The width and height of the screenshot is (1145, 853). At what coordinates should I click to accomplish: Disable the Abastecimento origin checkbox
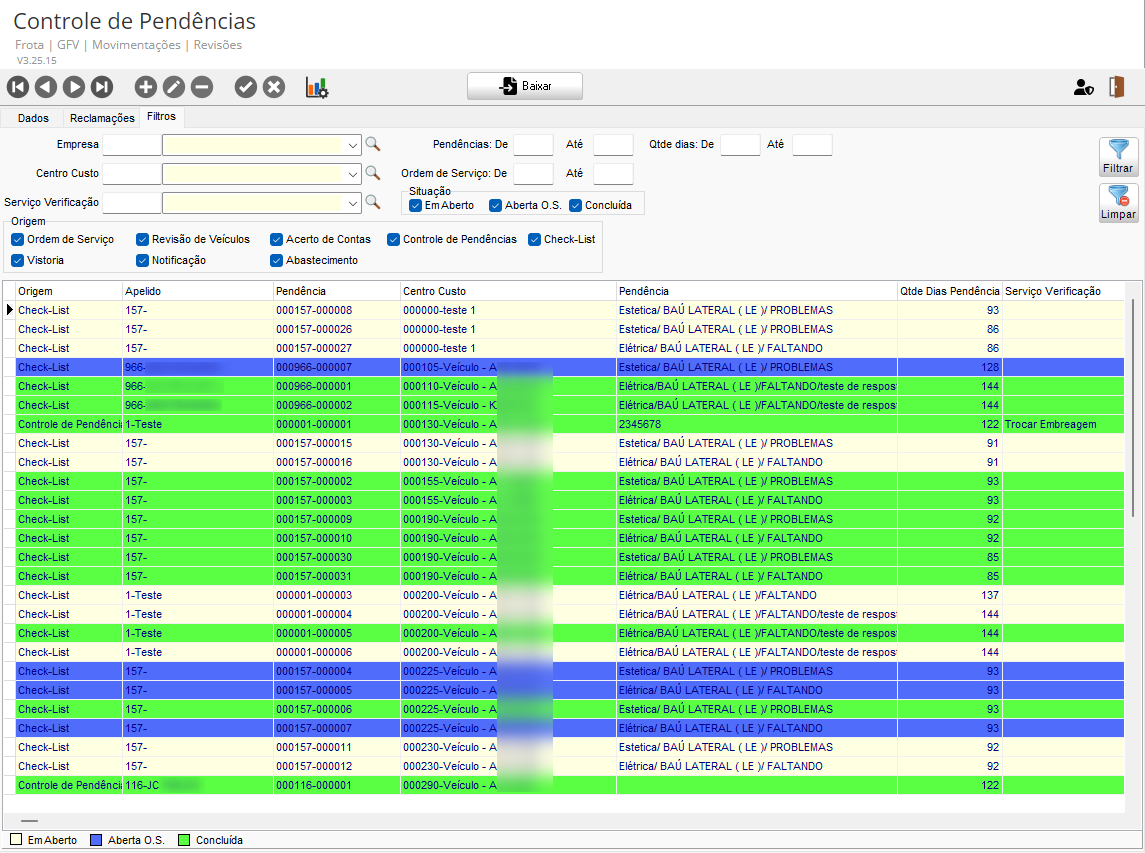[x=277, y=261]
